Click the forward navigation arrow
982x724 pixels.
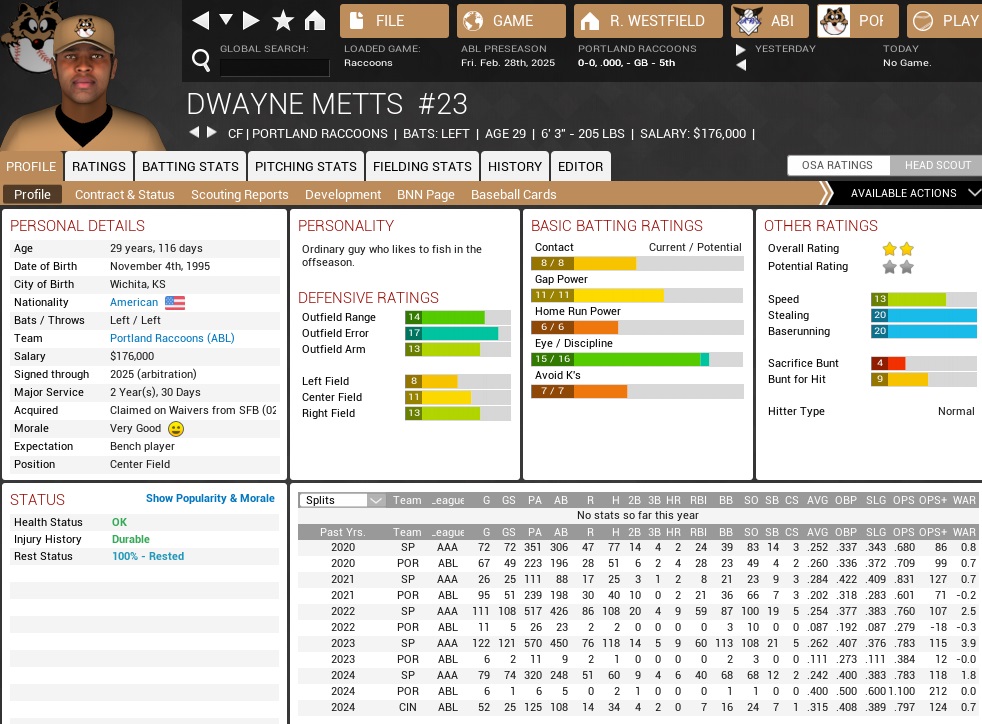(251, 21)
